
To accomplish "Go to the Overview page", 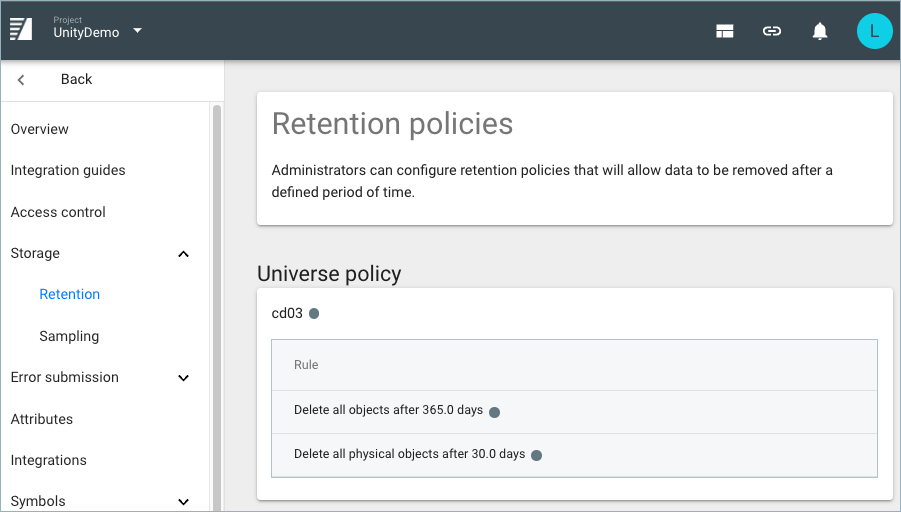I will tap(40, 130).
